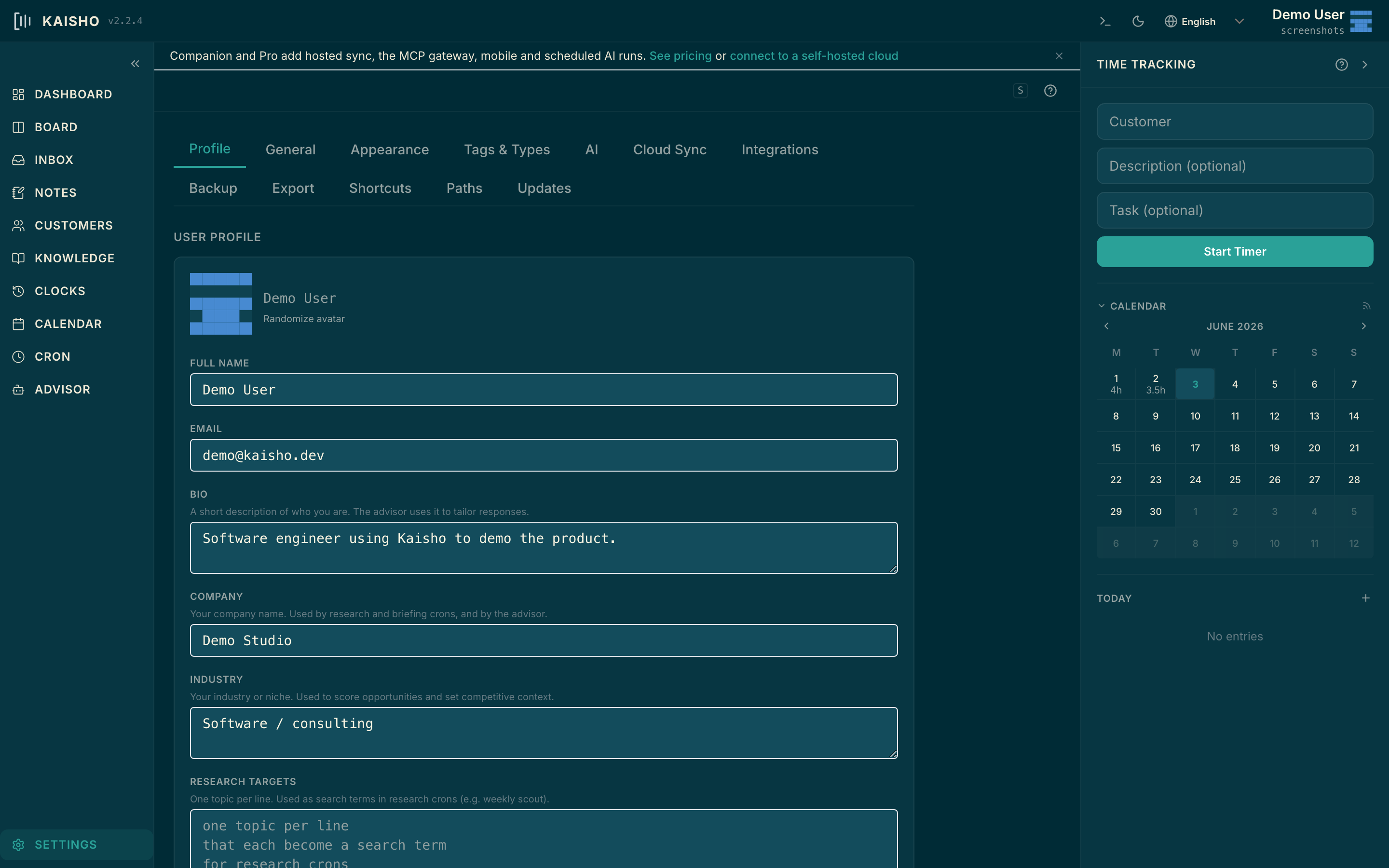Click the Kaisho logo icon

[22, 21]
